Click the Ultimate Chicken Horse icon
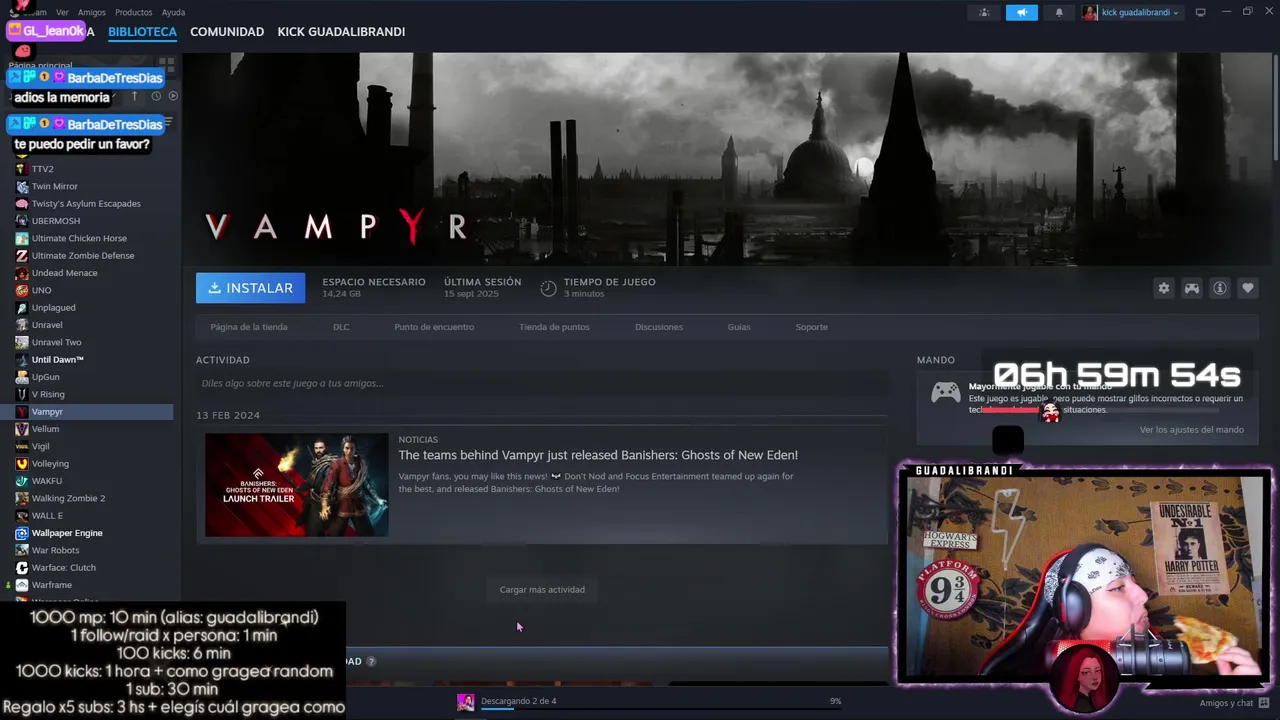Screen dimensions: 1280x720 pyautogui.click(x=22, y=238)
